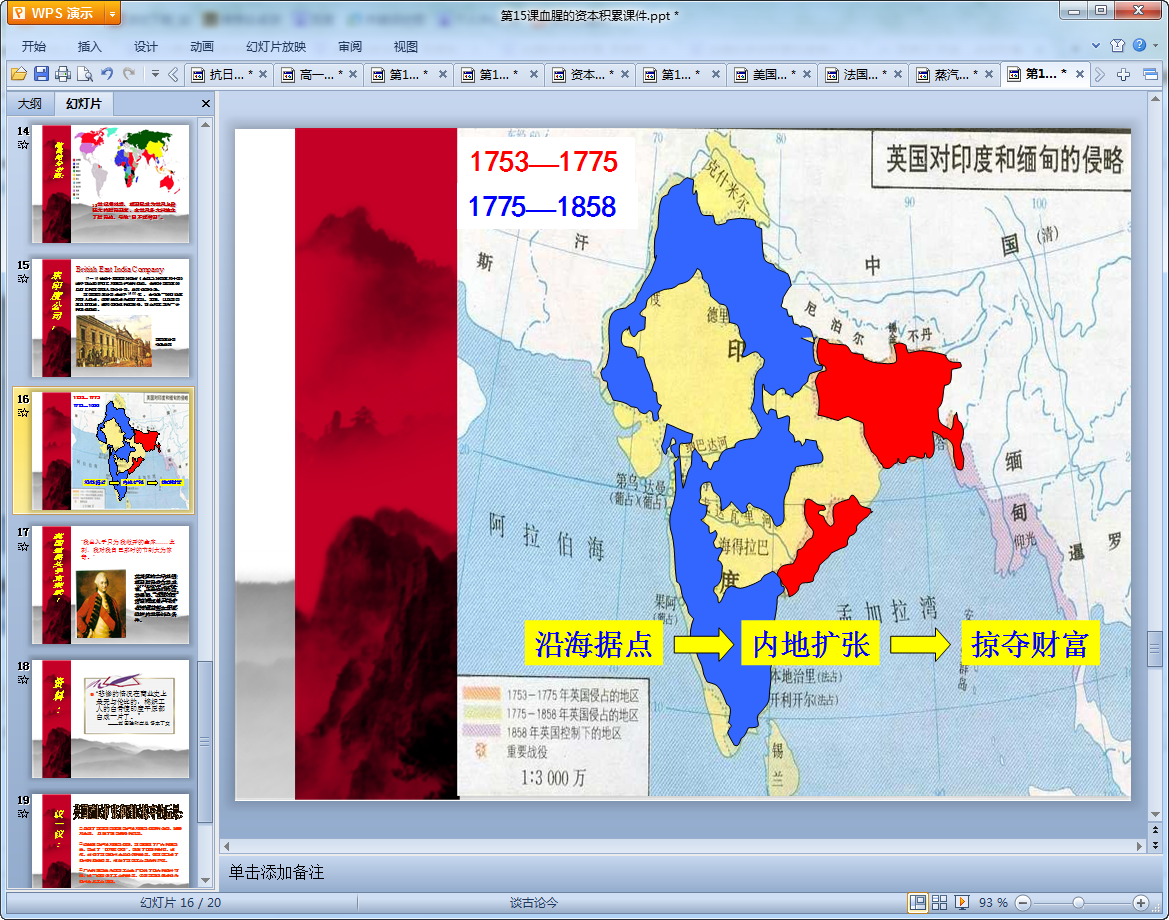Close the 法国 document tab
Viewport: 1169px width, 920px height.
point(898,74)
